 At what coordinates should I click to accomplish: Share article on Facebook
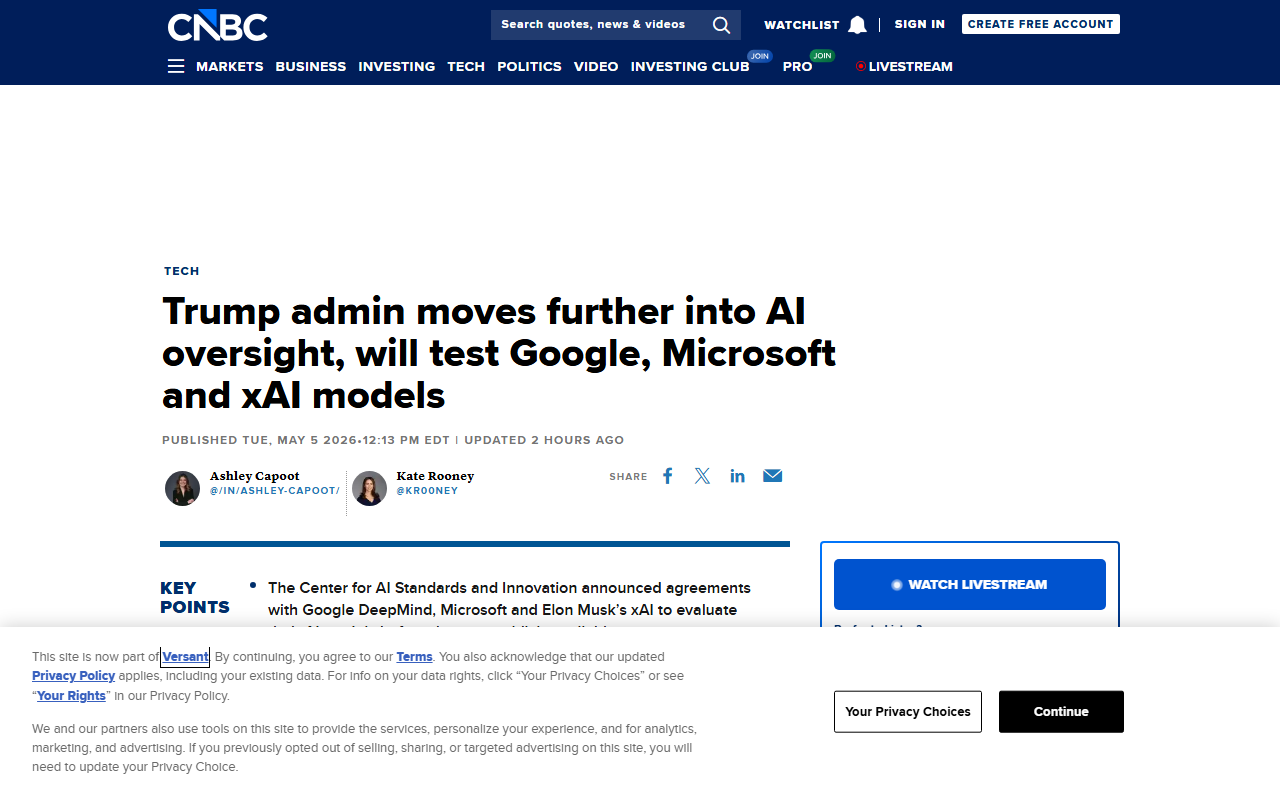(668, 476)
